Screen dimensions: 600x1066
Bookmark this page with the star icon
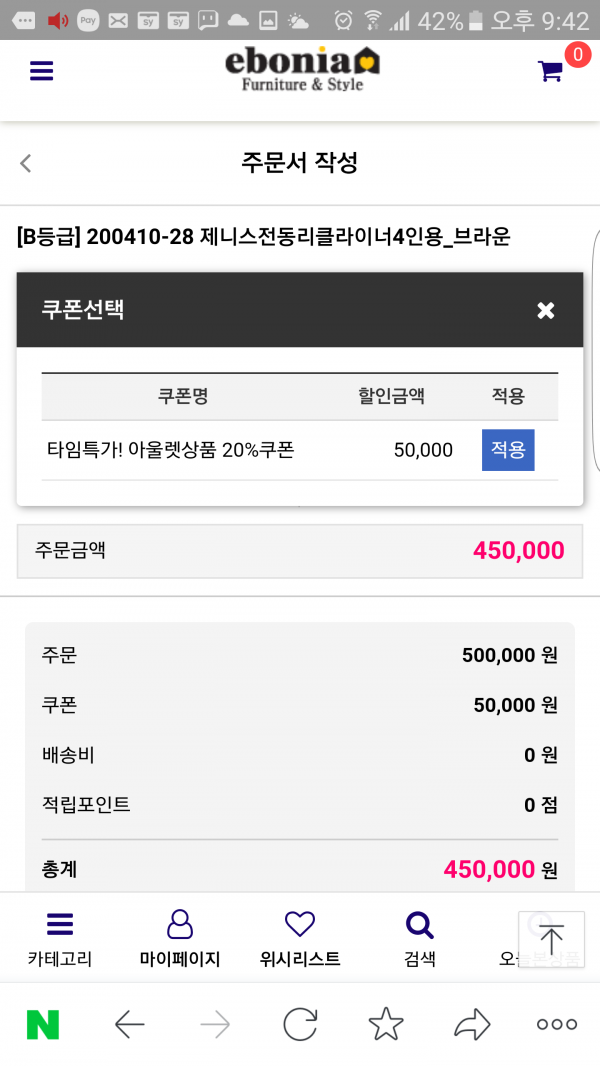[386, 1024]
